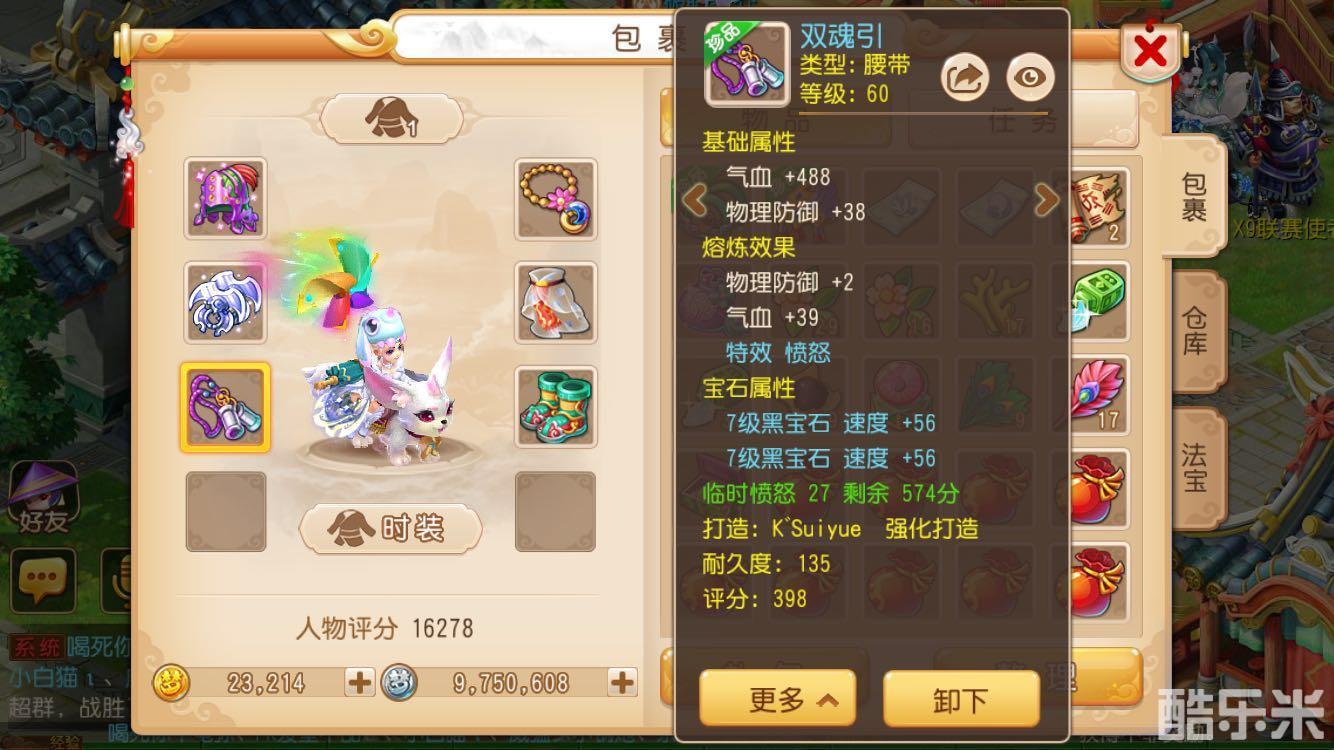Screen dimensions: 1334x750
Task: Switch to the 仓库 side tab
Action: pyautogui.click(x=1194, y=330)
